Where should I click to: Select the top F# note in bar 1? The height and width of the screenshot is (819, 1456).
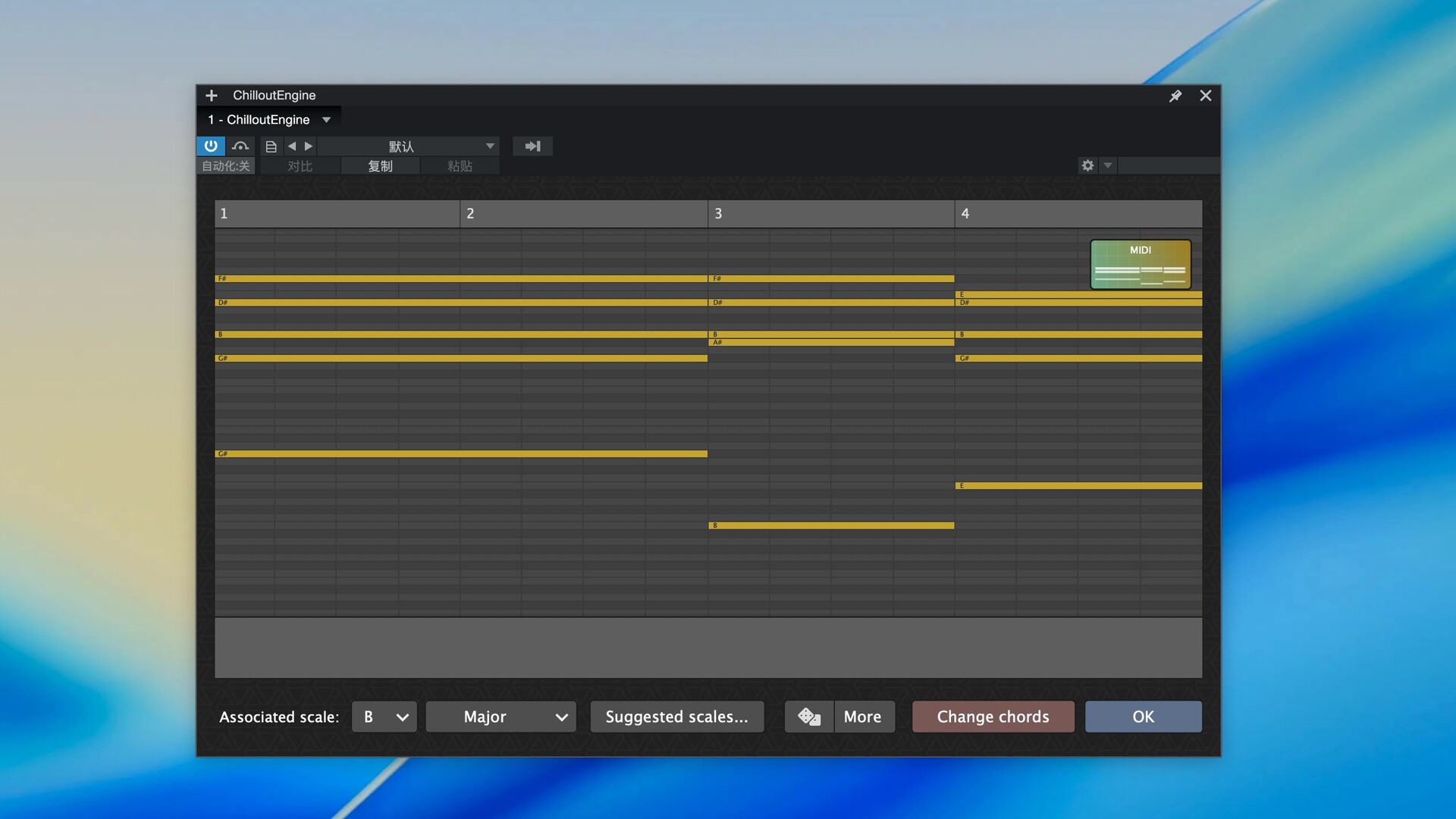click(461, 278)
